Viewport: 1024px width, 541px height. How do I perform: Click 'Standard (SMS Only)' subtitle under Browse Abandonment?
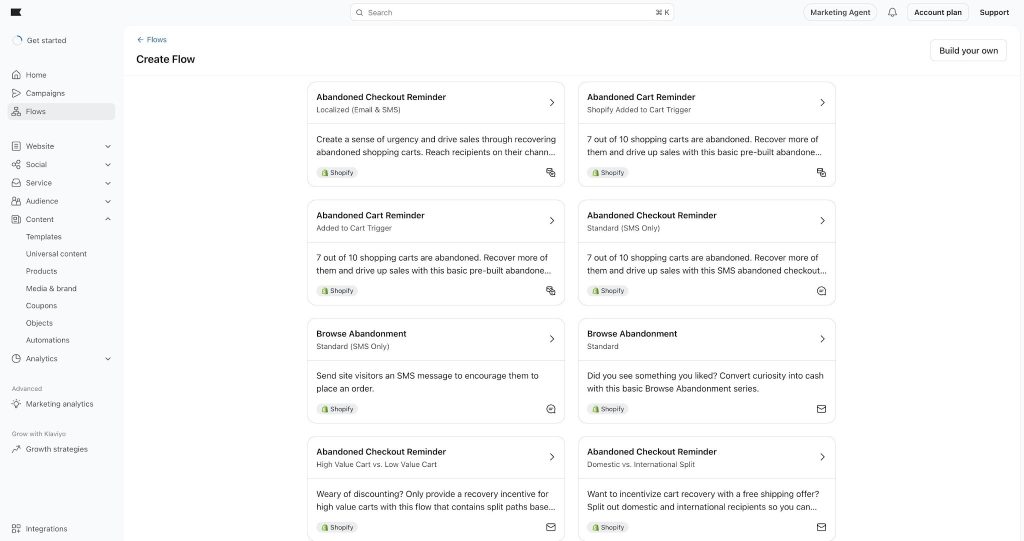[x=353, y=346]
